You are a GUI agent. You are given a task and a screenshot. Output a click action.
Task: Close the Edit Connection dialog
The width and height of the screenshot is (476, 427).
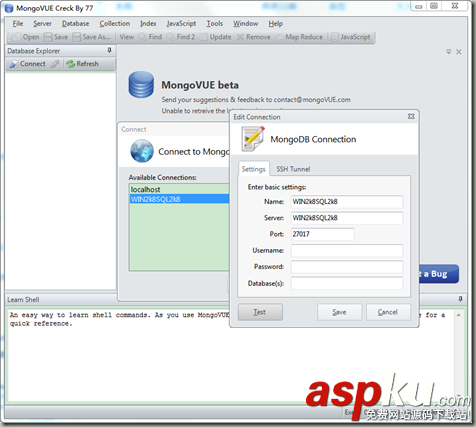[x=411, y=116]
